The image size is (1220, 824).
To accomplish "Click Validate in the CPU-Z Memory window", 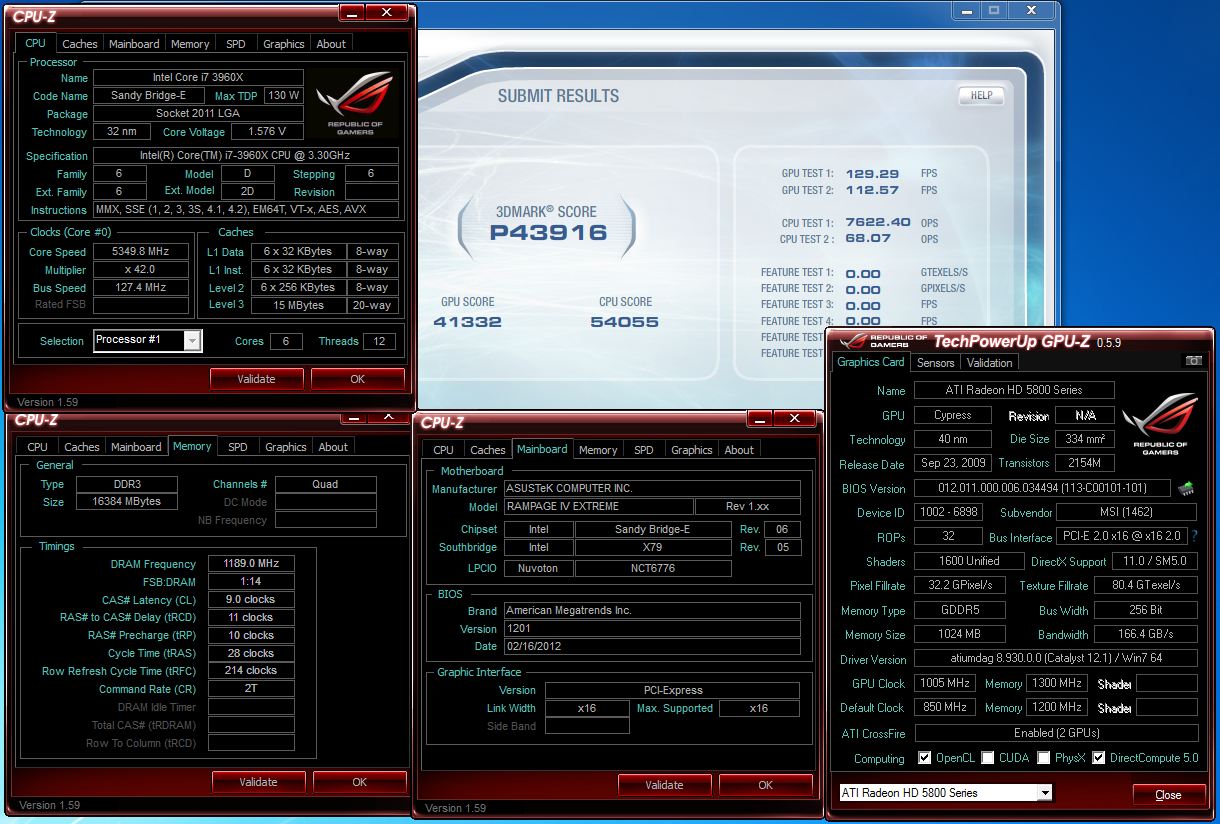I will tap(259, 782).
